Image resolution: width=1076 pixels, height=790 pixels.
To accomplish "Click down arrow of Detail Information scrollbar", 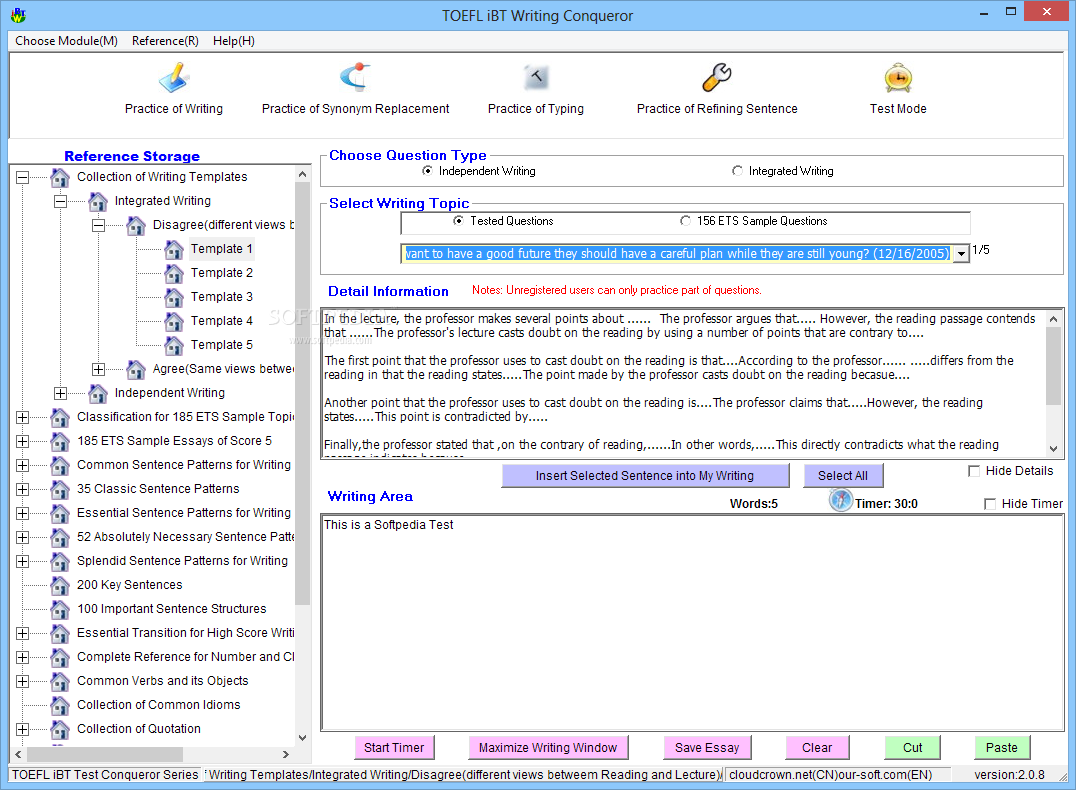I will [1053, 450].
